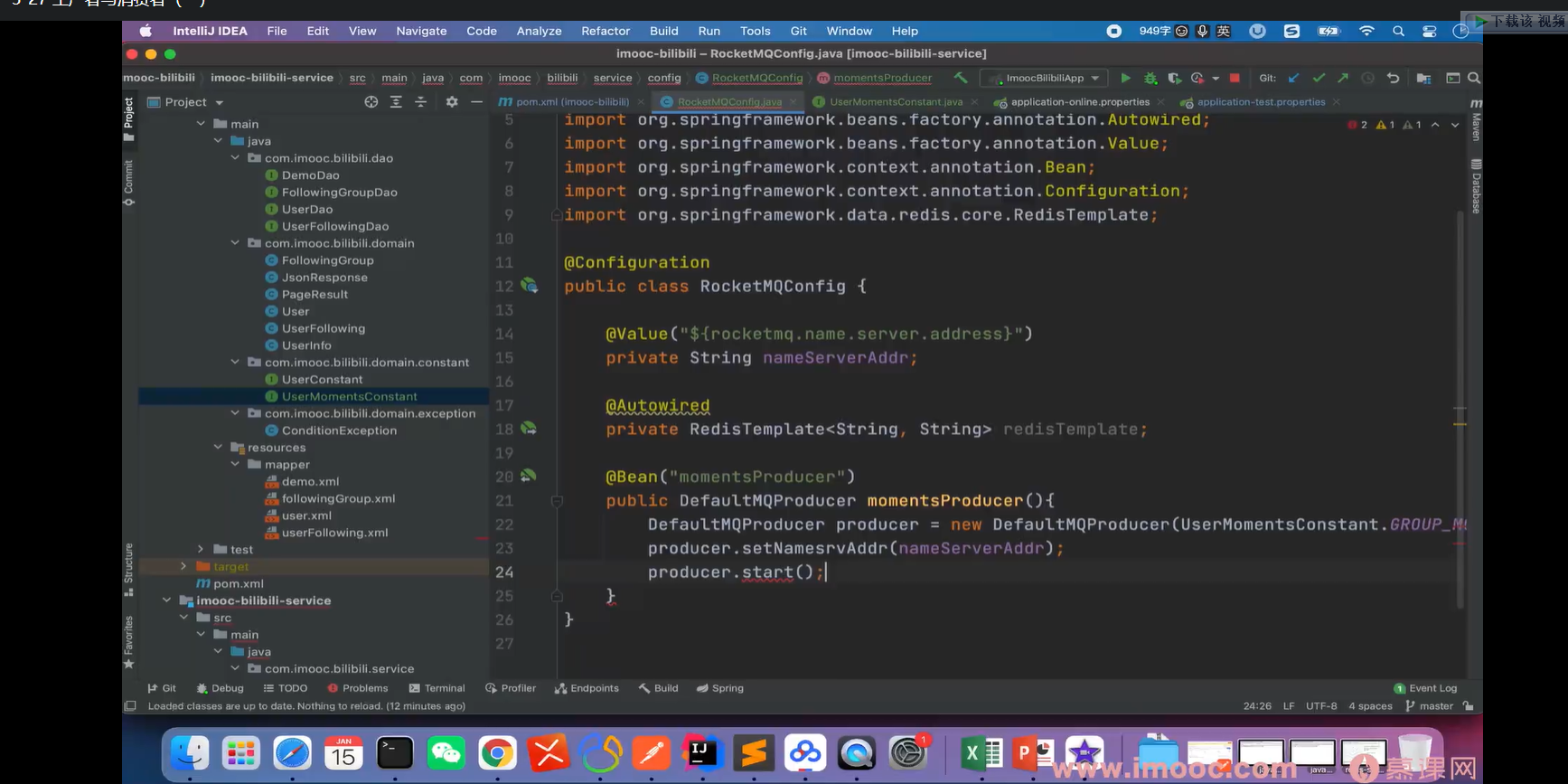1568x784 pixels.
Task: Expand the test folder in Project tree
Action: point(201,550)
